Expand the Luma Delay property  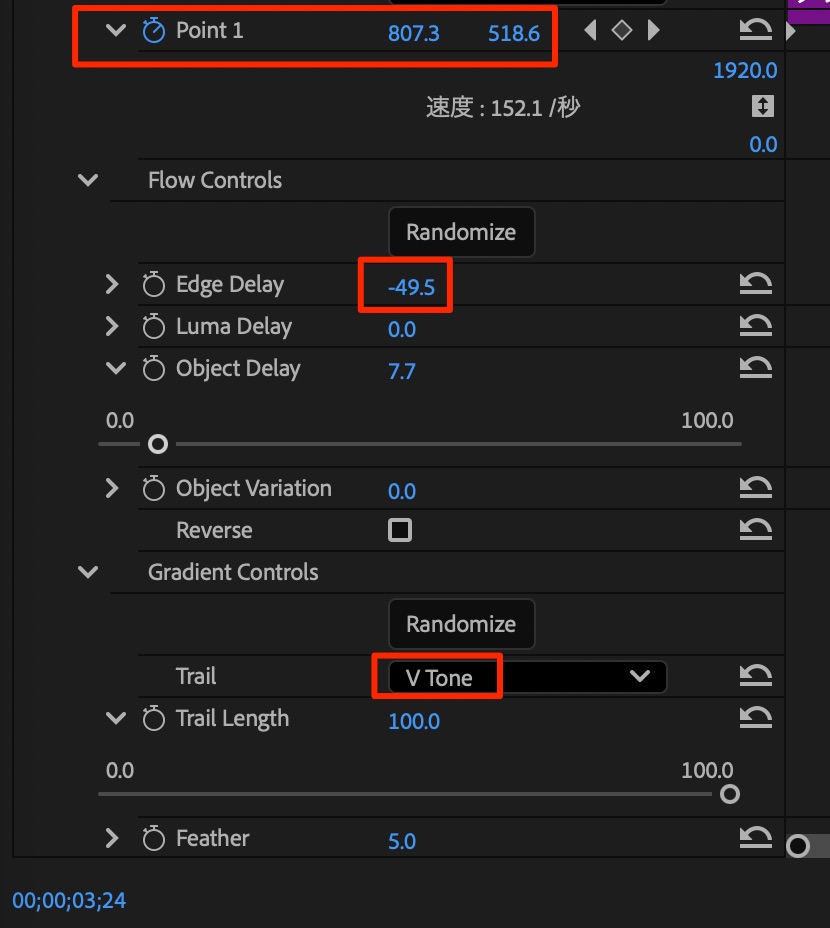(112, 327)
